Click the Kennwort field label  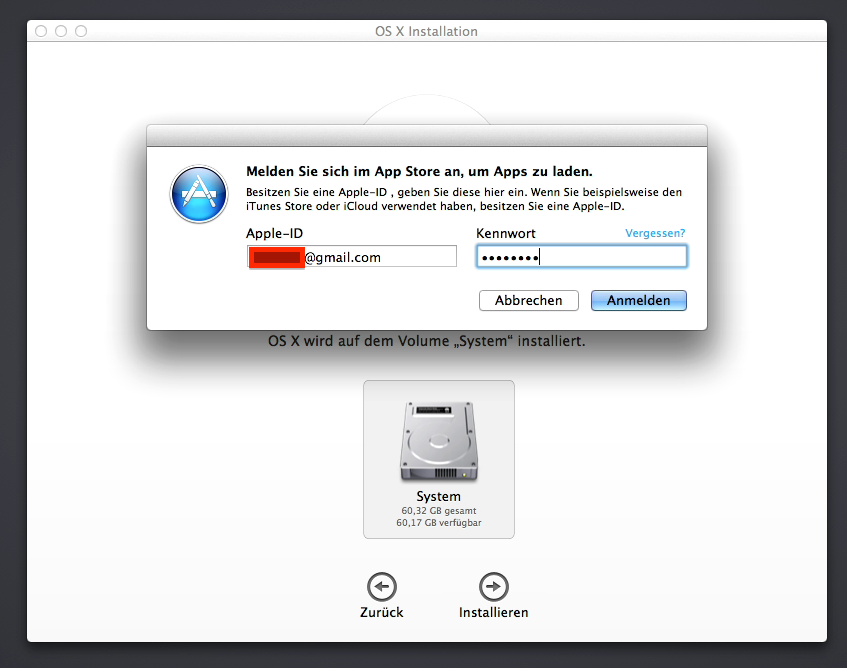[506, 233]
